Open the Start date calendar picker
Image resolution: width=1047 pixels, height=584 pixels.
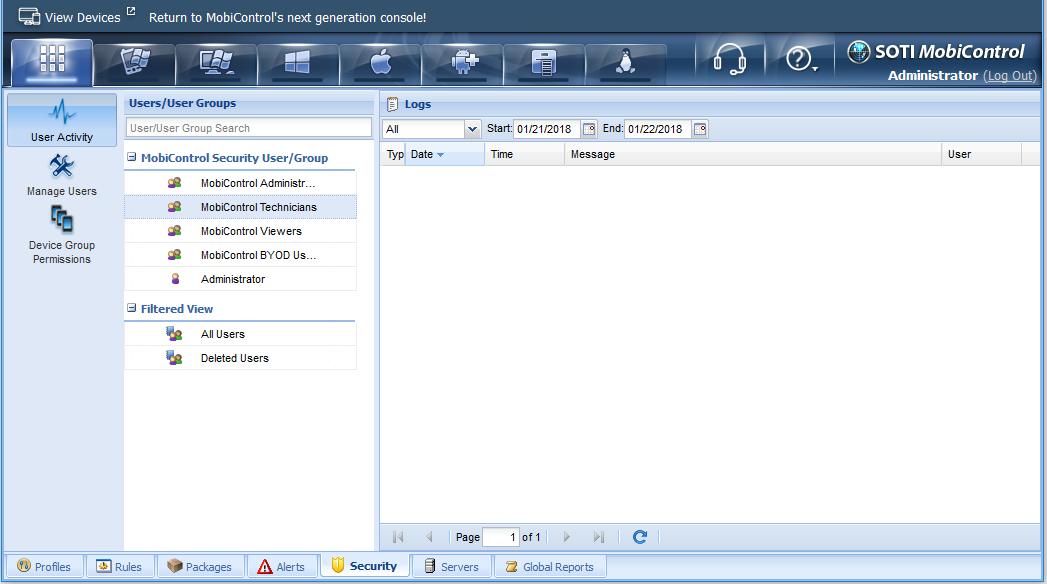pyautogui.click(x=589, y=129)
